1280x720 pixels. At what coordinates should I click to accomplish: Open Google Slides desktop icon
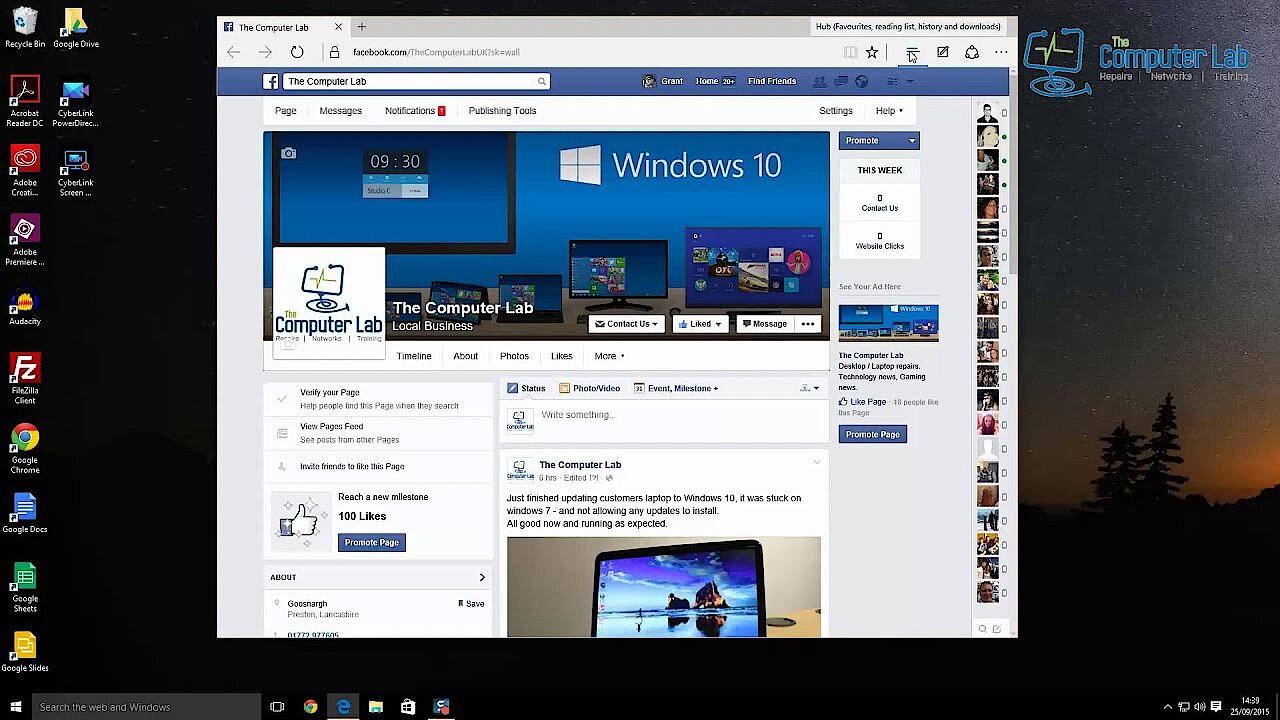25,652
